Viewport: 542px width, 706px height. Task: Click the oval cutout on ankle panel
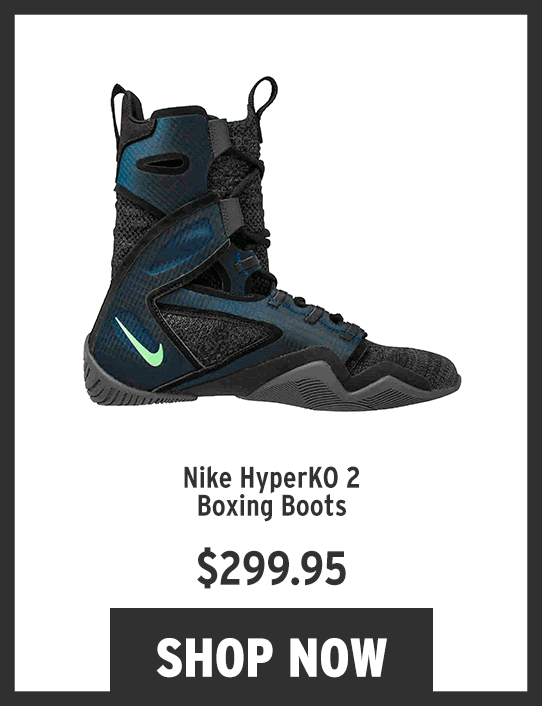click(162, 164)
